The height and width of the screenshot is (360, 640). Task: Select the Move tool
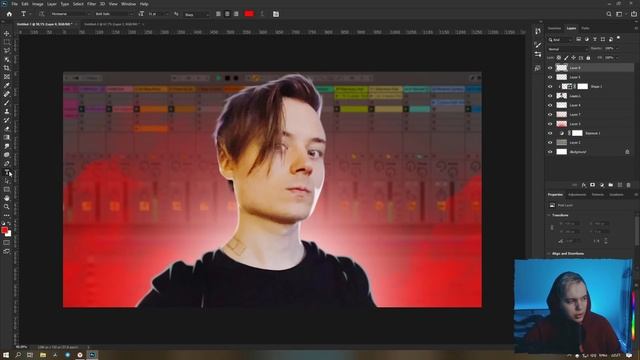(x=7, y=33)
